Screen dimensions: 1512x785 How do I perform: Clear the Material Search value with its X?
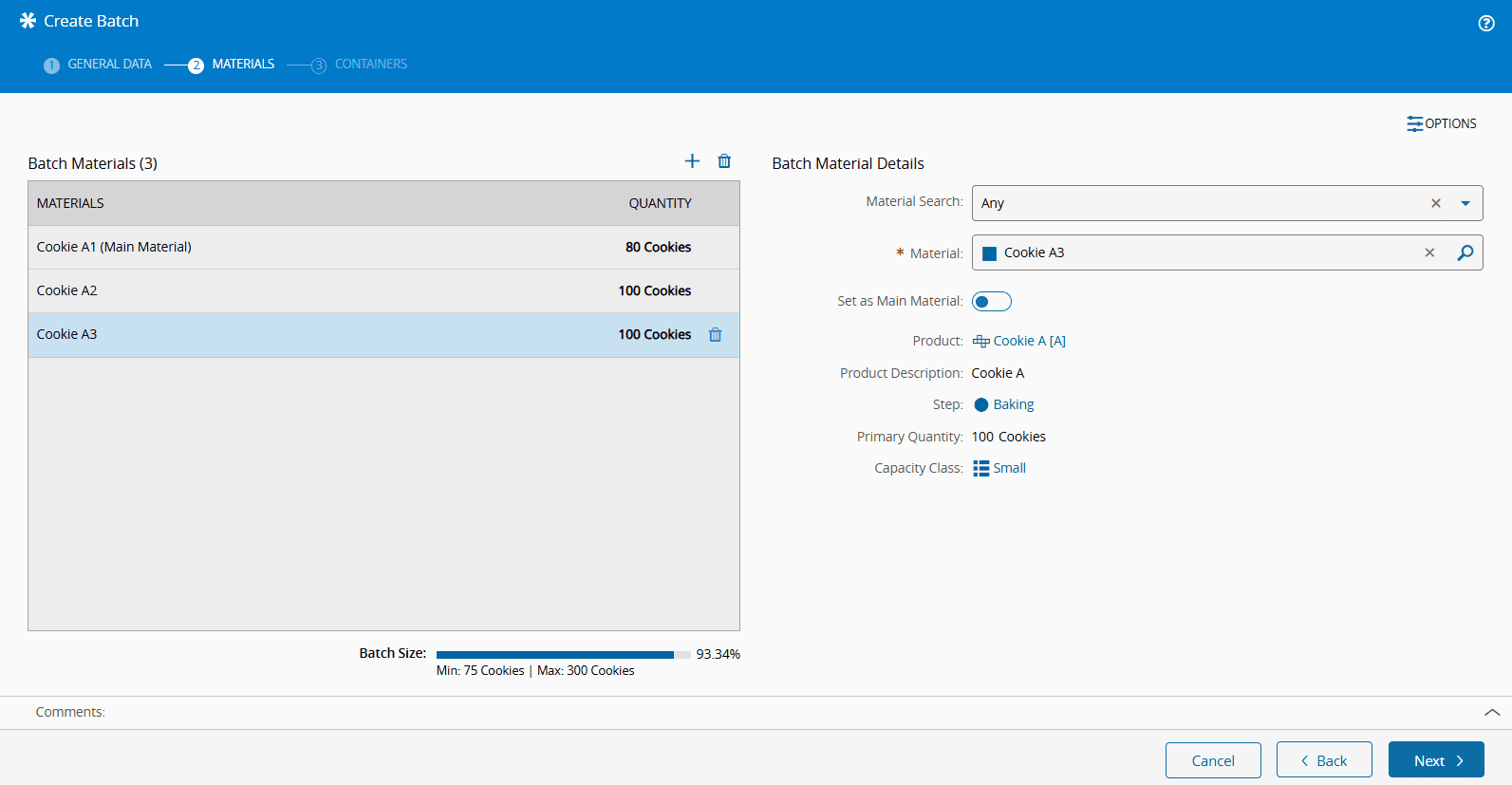pyautogui.click(x=1436, y=203)
